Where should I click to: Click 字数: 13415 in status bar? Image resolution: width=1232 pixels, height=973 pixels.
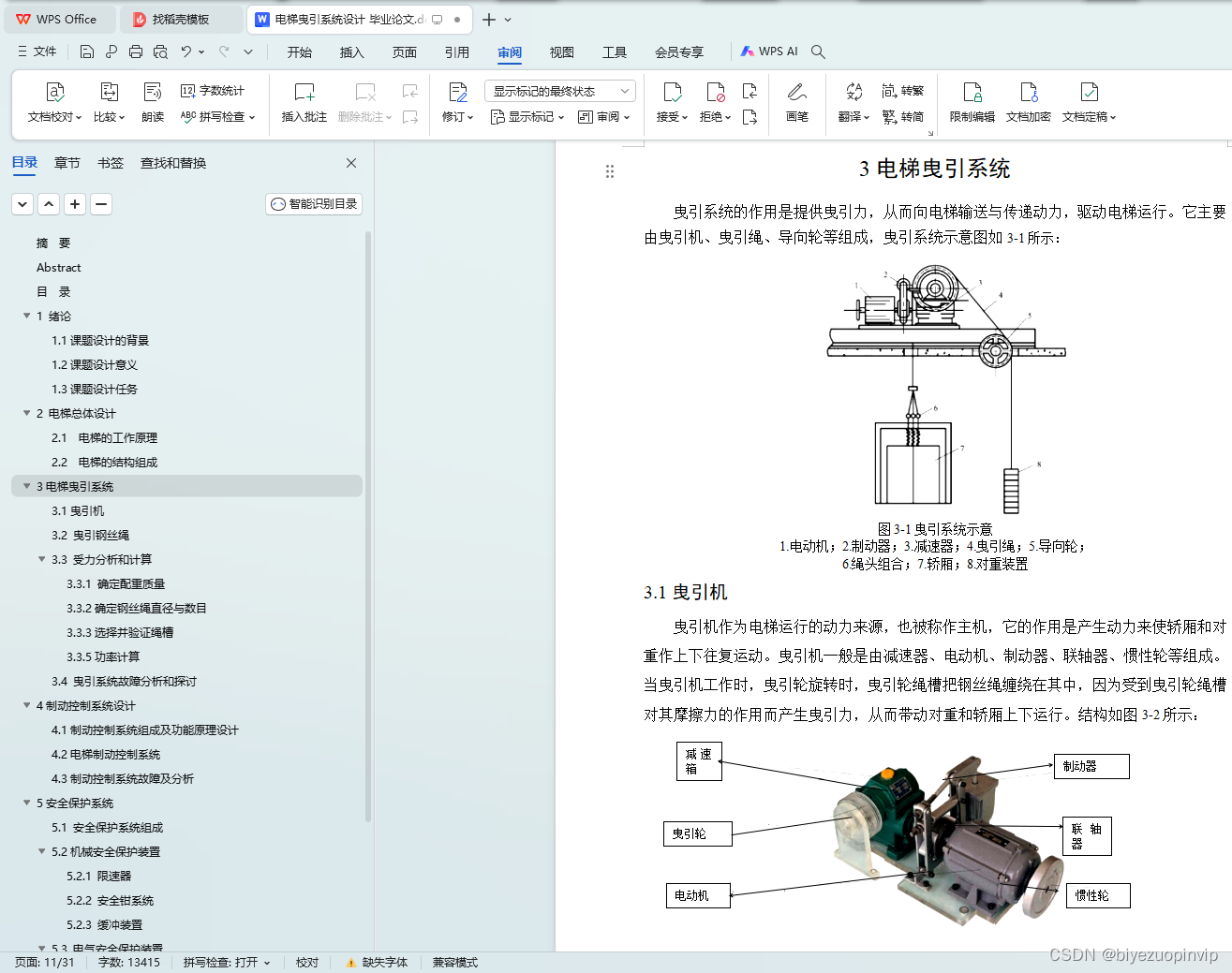tap(129, 963)
